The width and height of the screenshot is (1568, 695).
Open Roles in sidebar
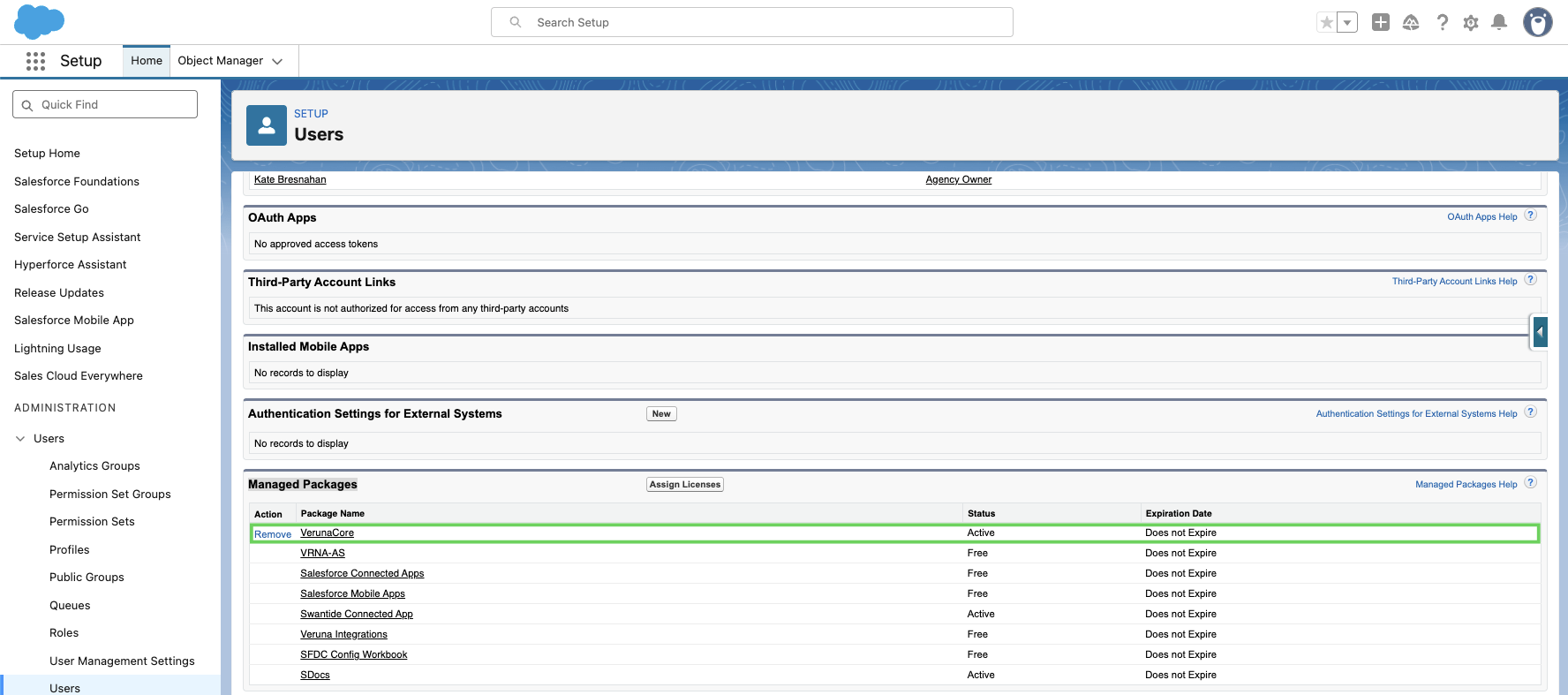[64, 633]
